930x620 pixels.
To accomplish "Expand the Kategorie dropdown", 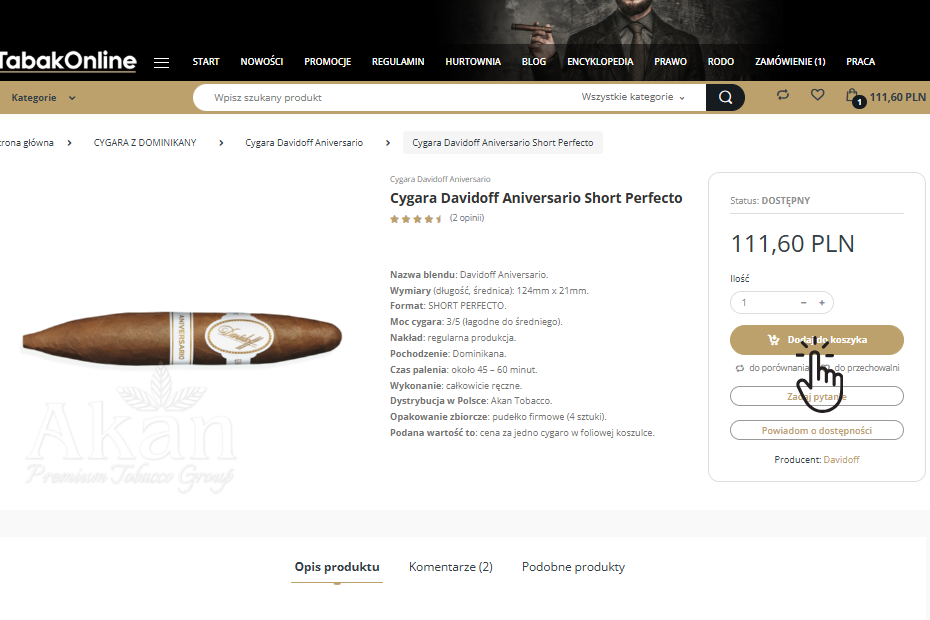I will pyautogui.click(x=43, y=98).
